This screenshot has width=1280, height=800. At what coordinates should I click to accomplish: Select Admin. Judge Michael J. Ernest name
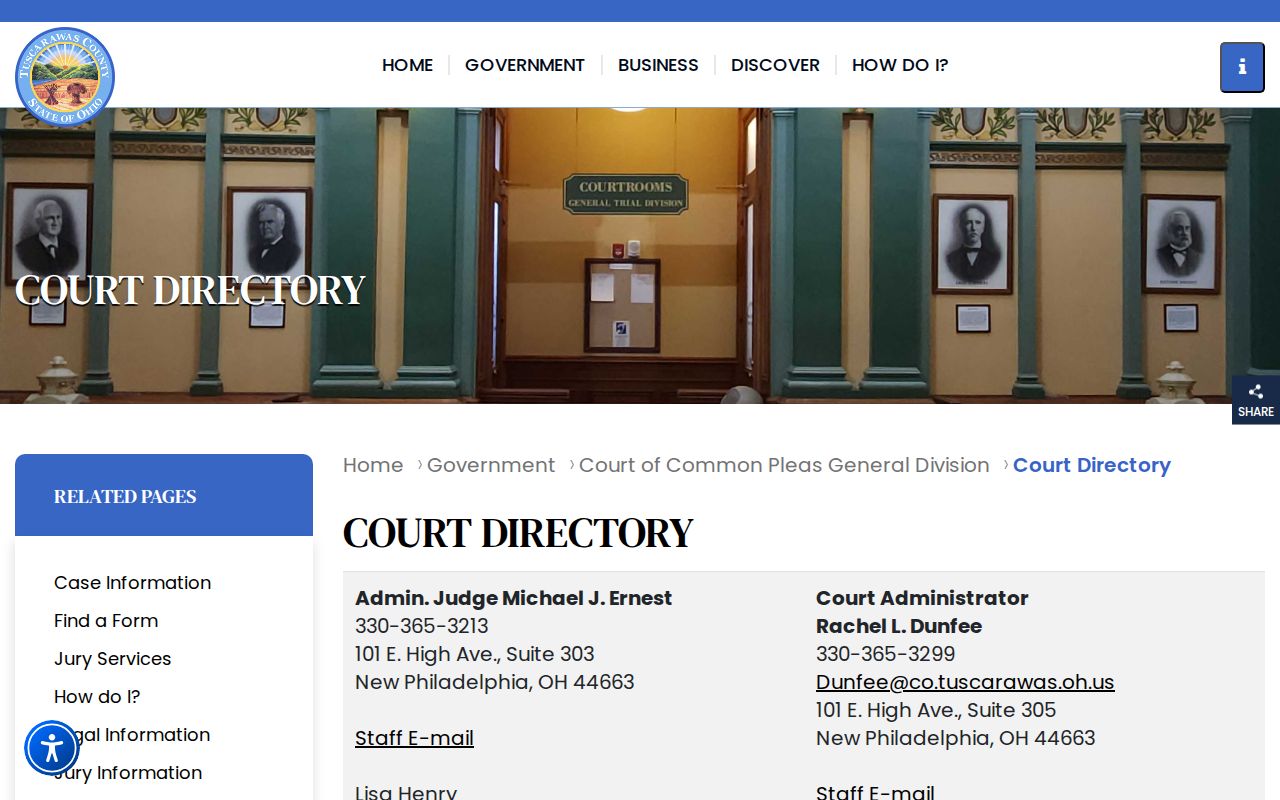pyautogui.click(x=513, y=598)
